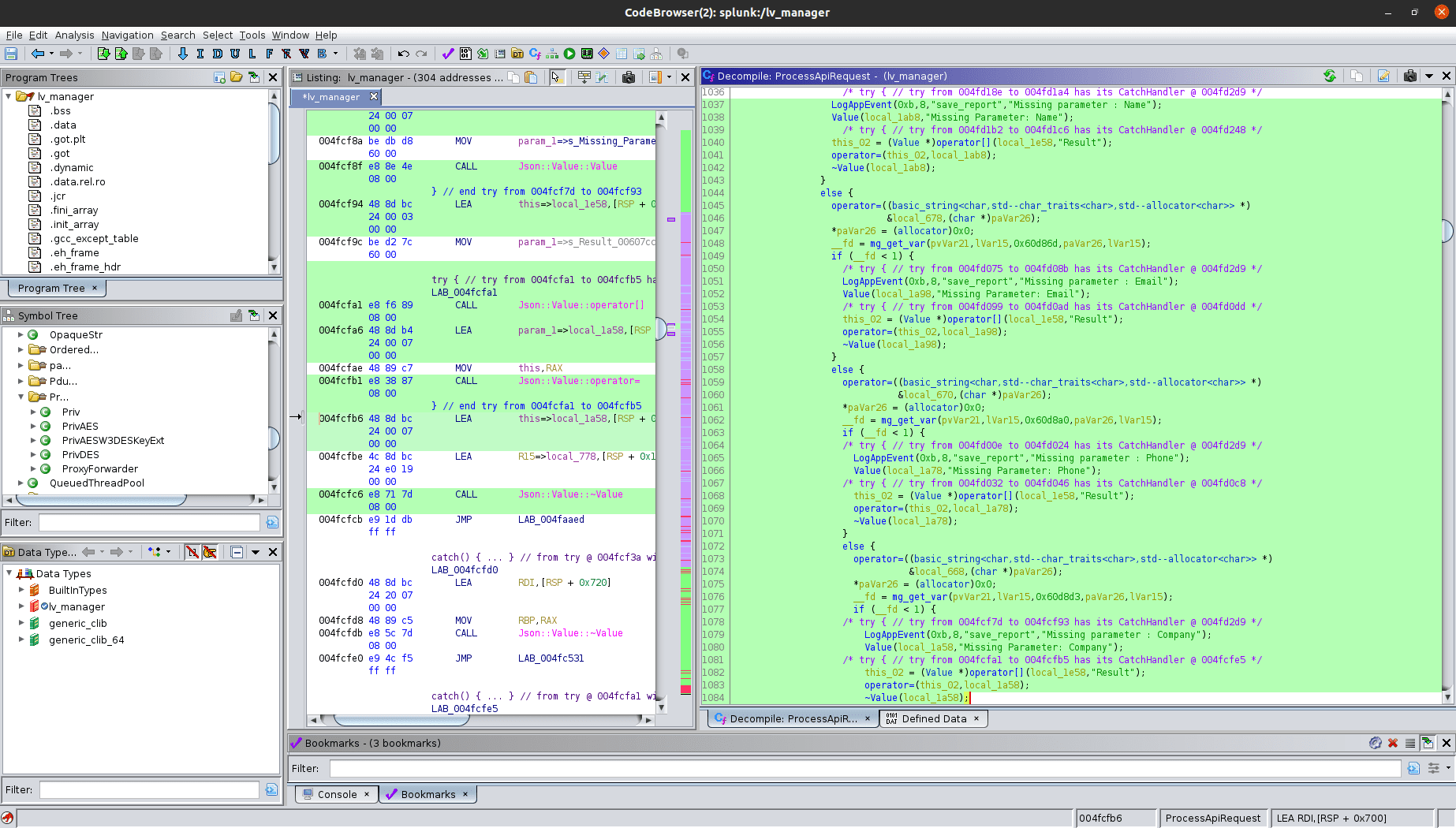This screenshot has width=1456, height=828.
Task: Expand the QueuedThreadPool symbol tree node
Action: (x=21, y=483)
